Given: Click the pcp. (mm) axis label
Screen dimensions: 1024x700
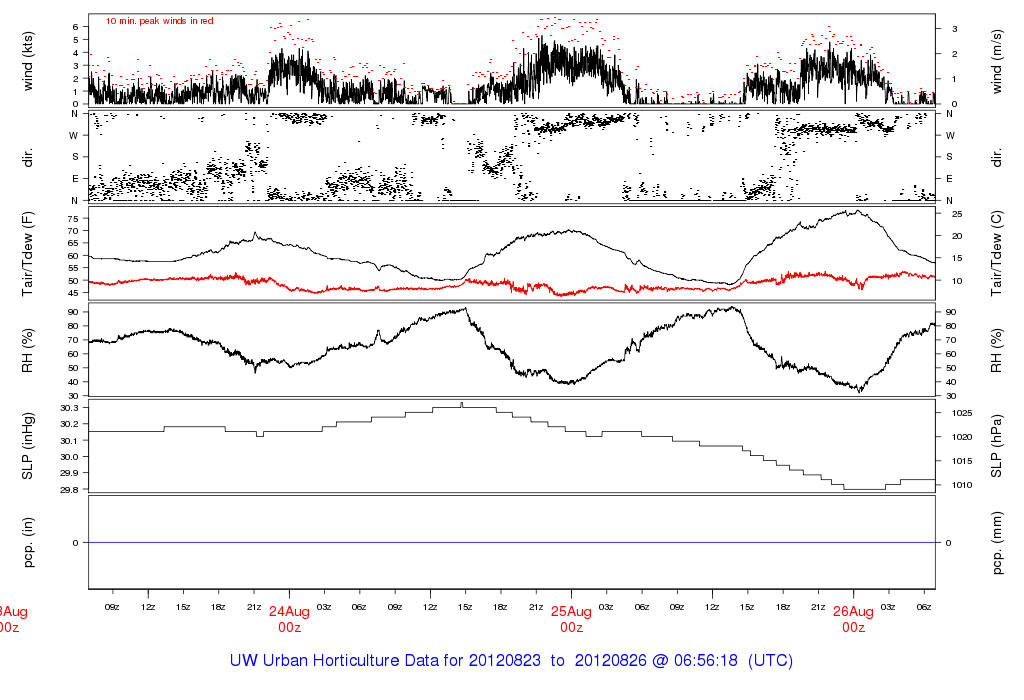Looking at the screenshot, I should pos(997,542).
